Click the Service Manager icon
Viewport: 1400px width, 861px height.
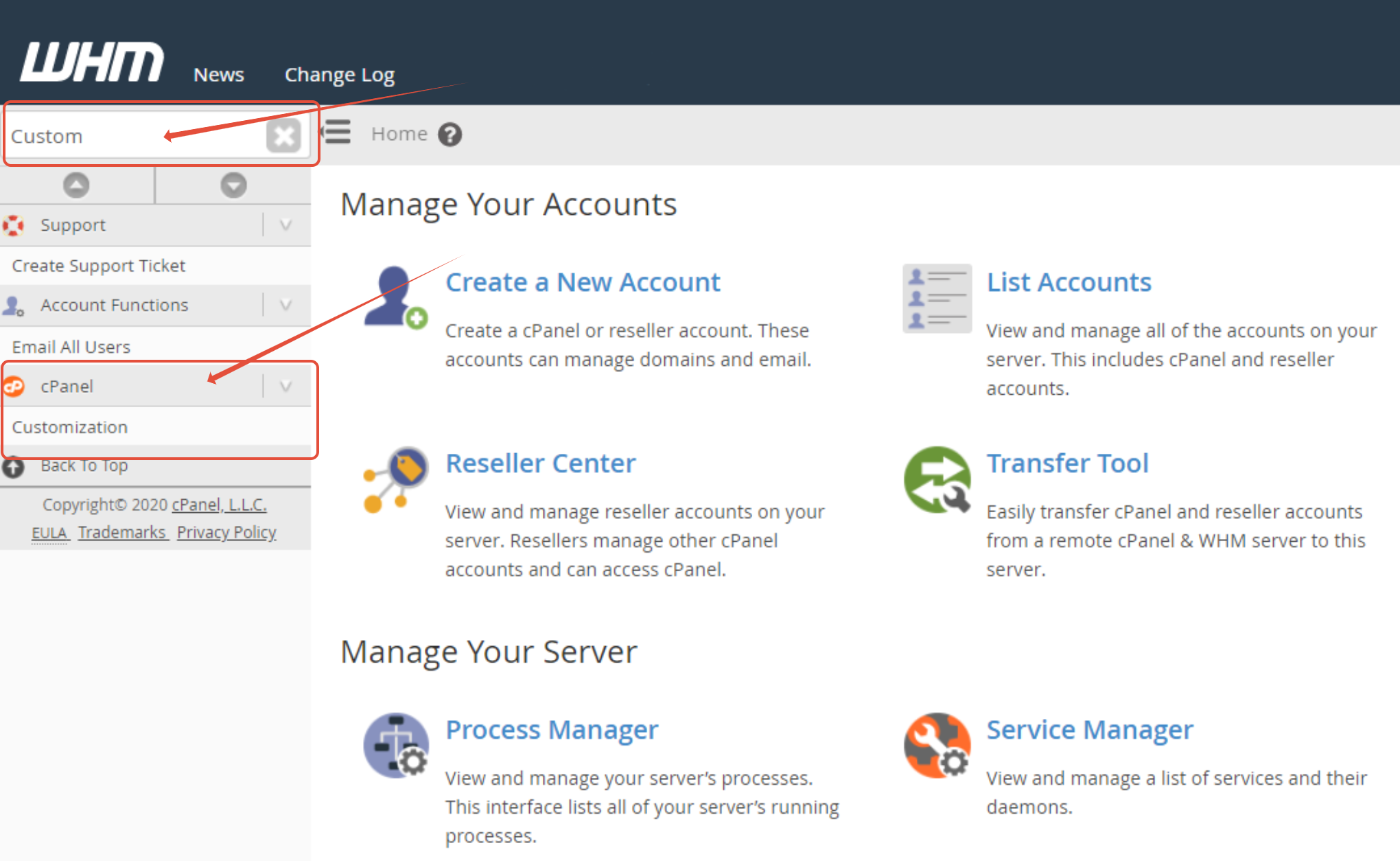(x=937, y=745)
